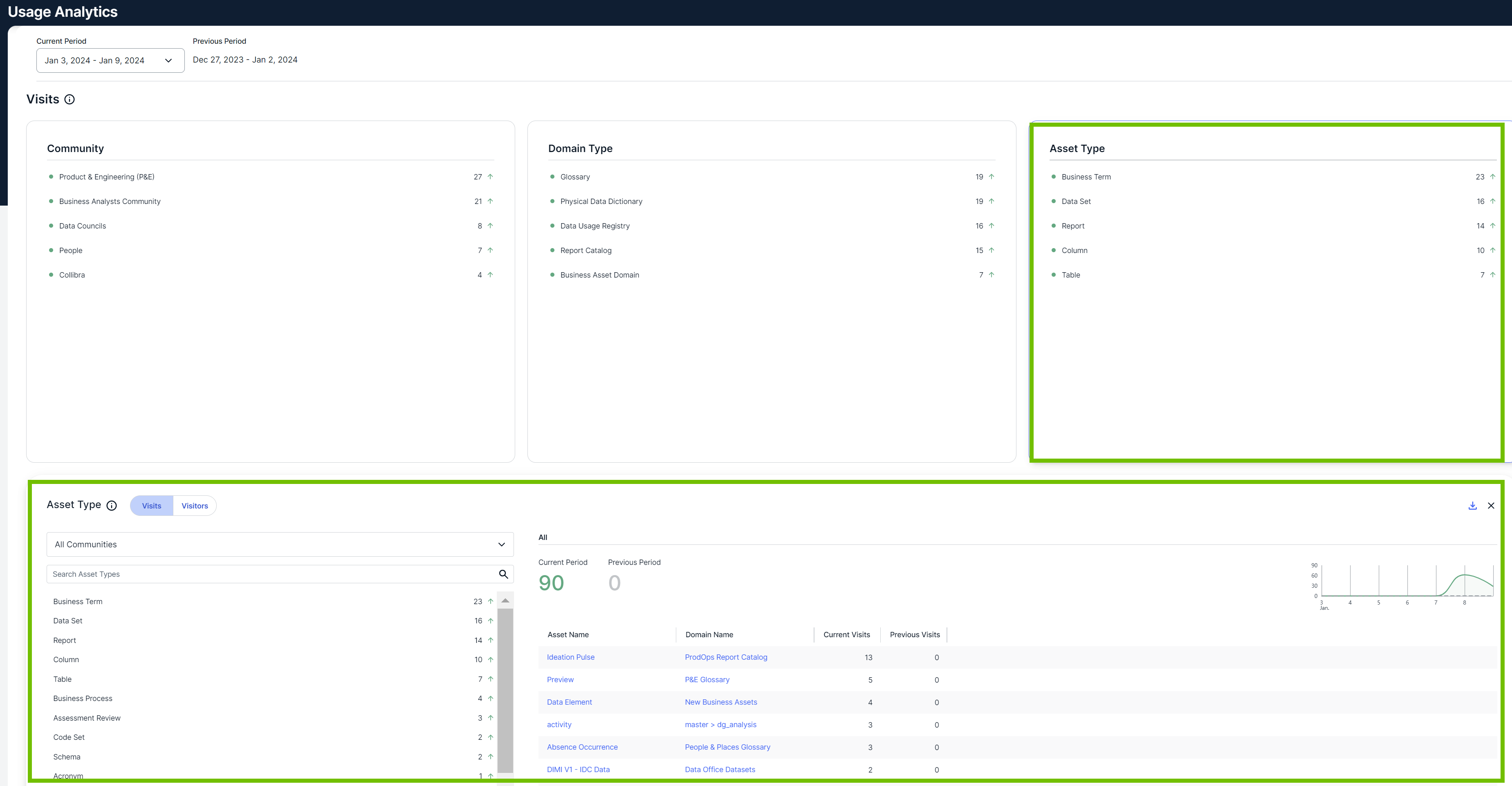Select Assessment Review asset type
This screenshot has width=1512, height=786.
click(272, 718)
